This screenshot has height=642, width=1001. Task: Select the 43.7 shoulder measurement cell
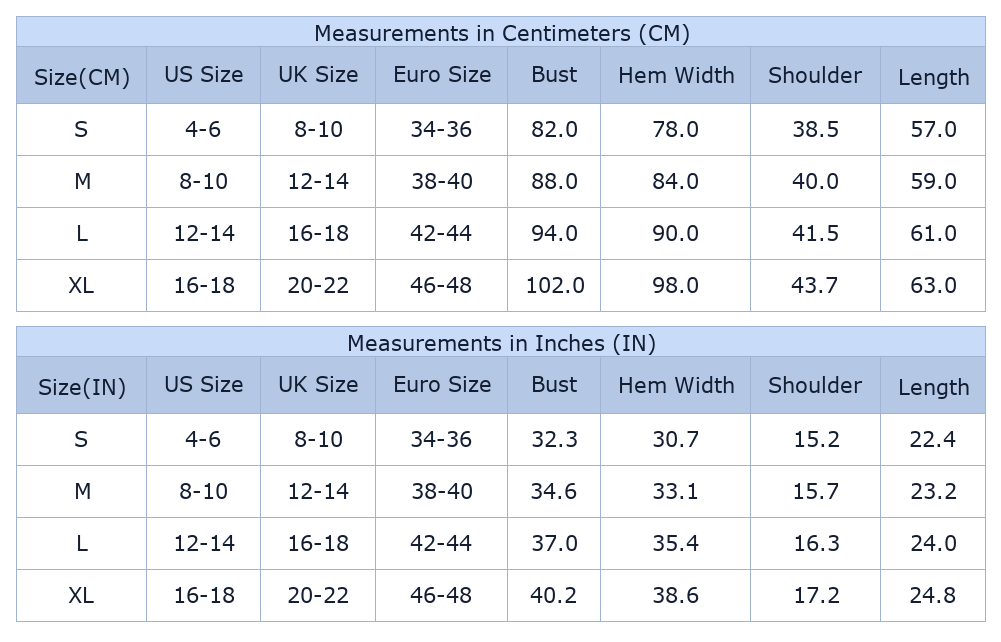[x=815, y=285]
